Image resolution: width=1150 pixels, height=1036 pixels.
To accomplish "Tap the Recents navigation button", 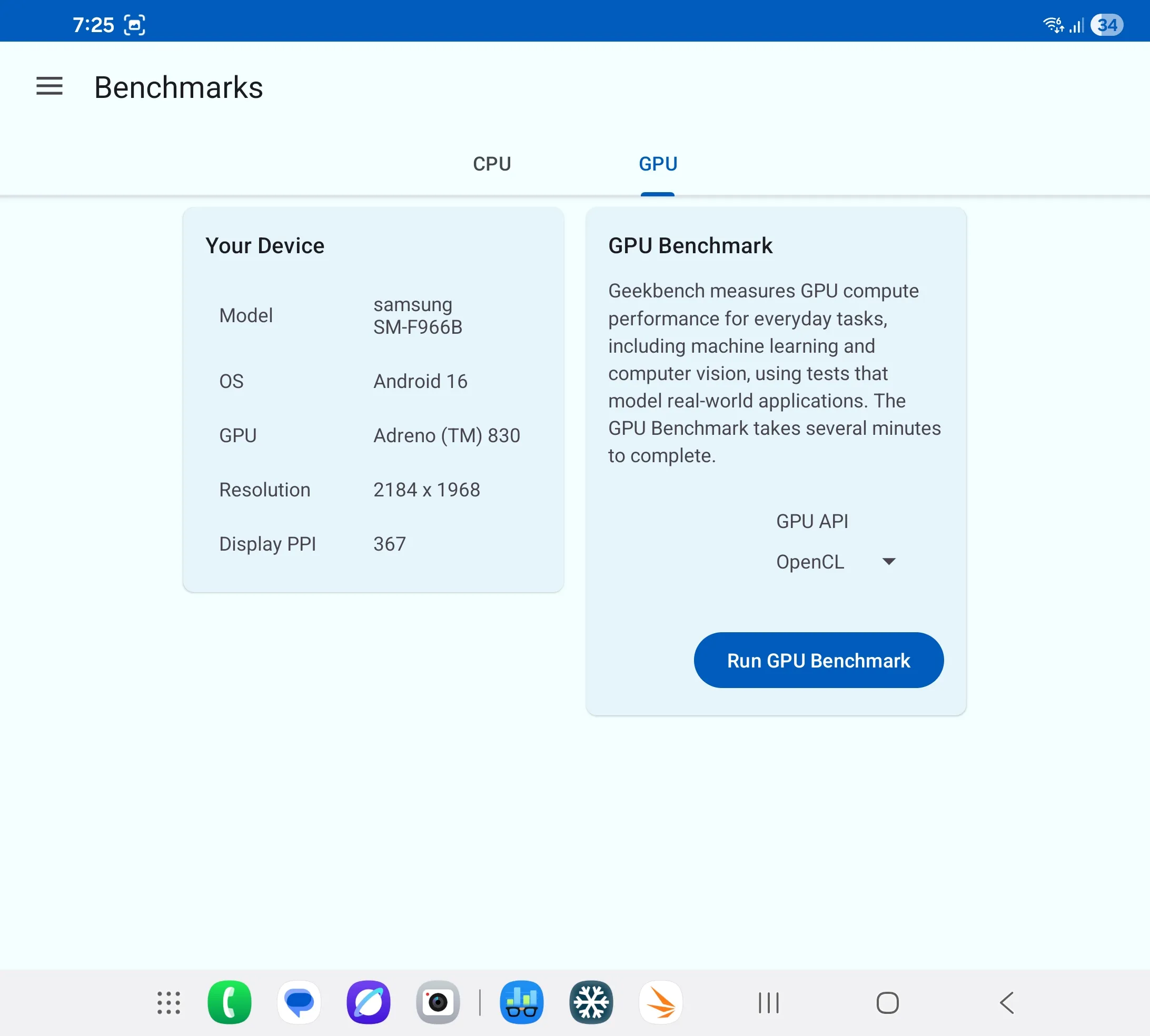I will coord(769,1002).
